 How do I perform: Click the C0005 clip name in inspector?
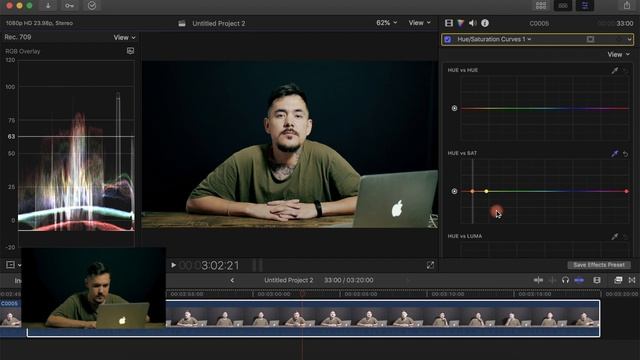[x=539, y=24]
